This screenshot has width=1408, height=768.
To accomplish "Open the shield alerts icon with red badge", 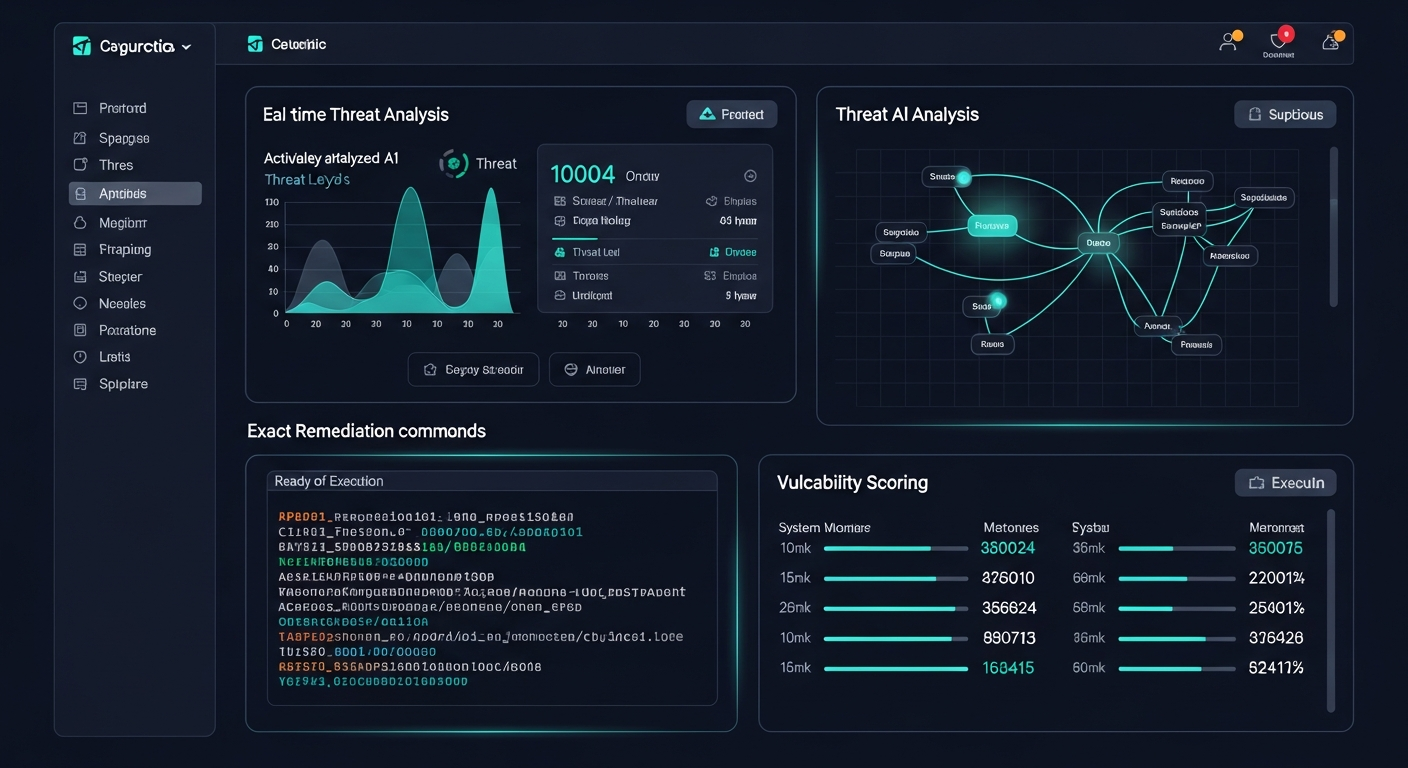I will [1279, 39].
